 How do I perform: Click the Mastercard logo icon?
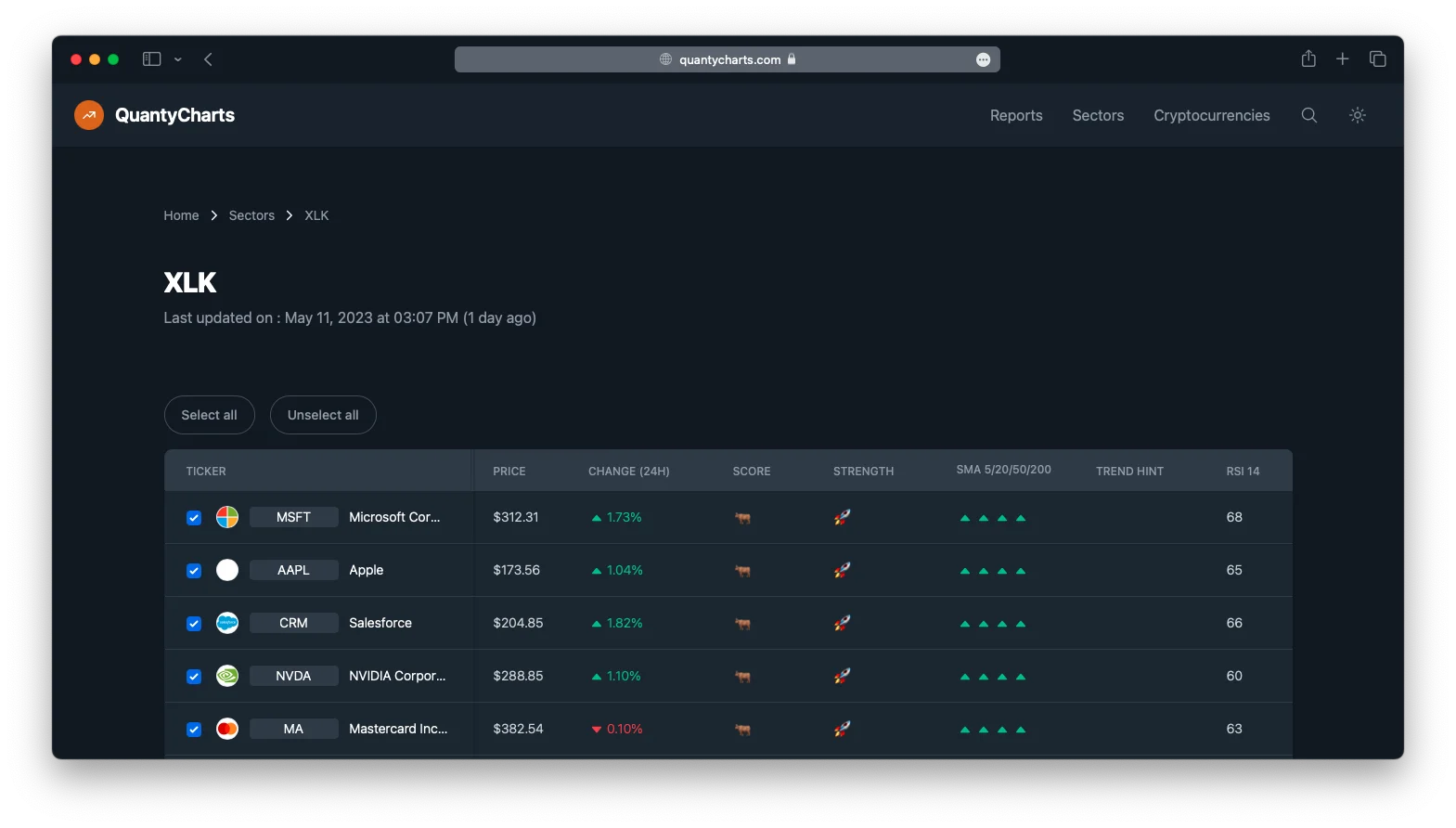[x=227, y=729]
